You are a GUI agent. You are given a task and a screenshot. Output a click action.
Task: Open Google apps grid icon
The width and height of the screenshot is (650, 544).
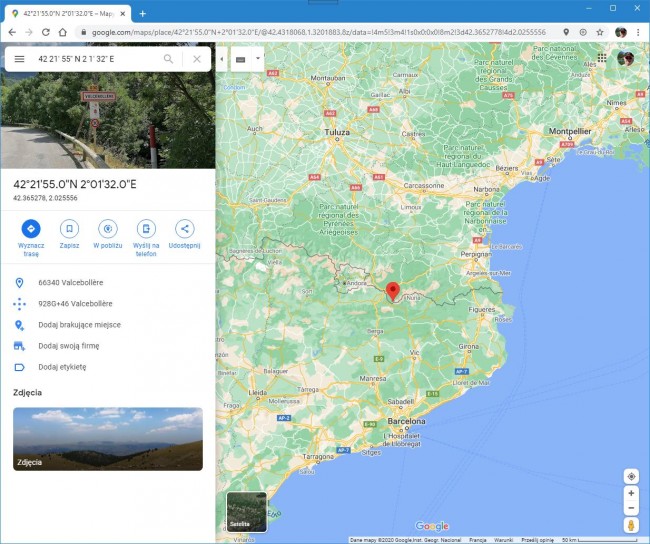click(602, 58)
